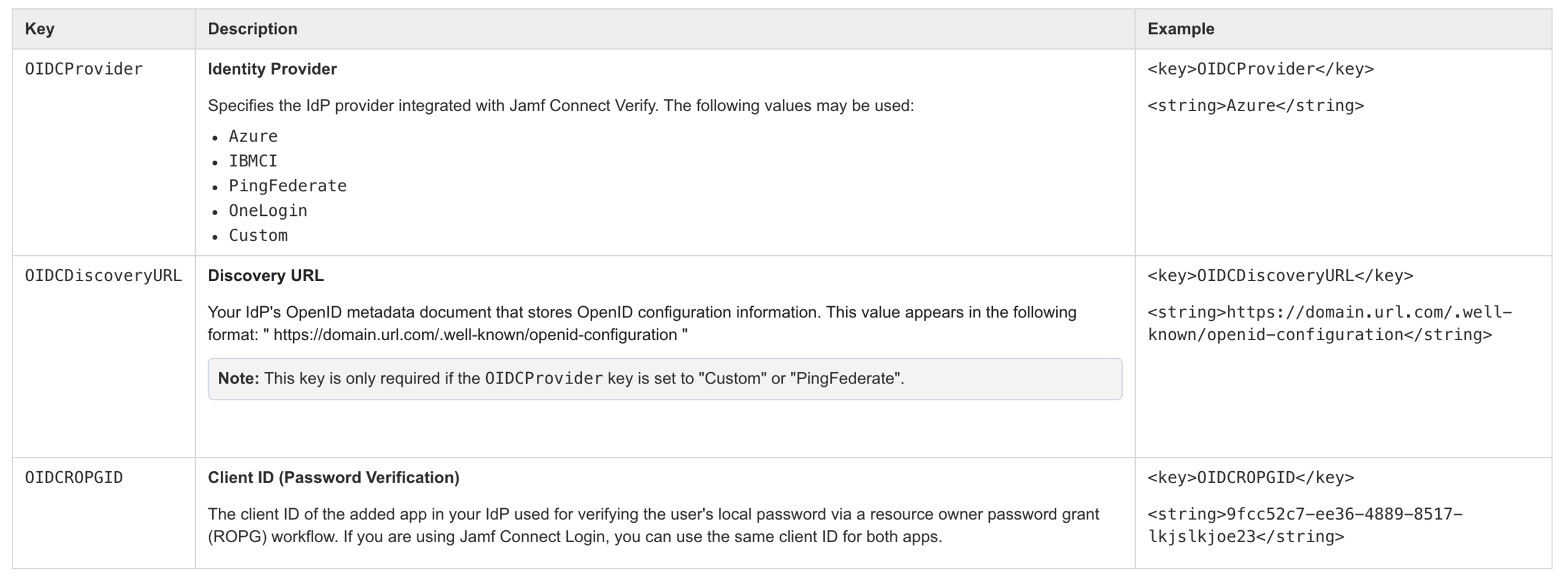This screenshot has width=1568, height=581.
Task: Click the example OIDCROPGID client ID string
Action: click(x=1305, y=525)
